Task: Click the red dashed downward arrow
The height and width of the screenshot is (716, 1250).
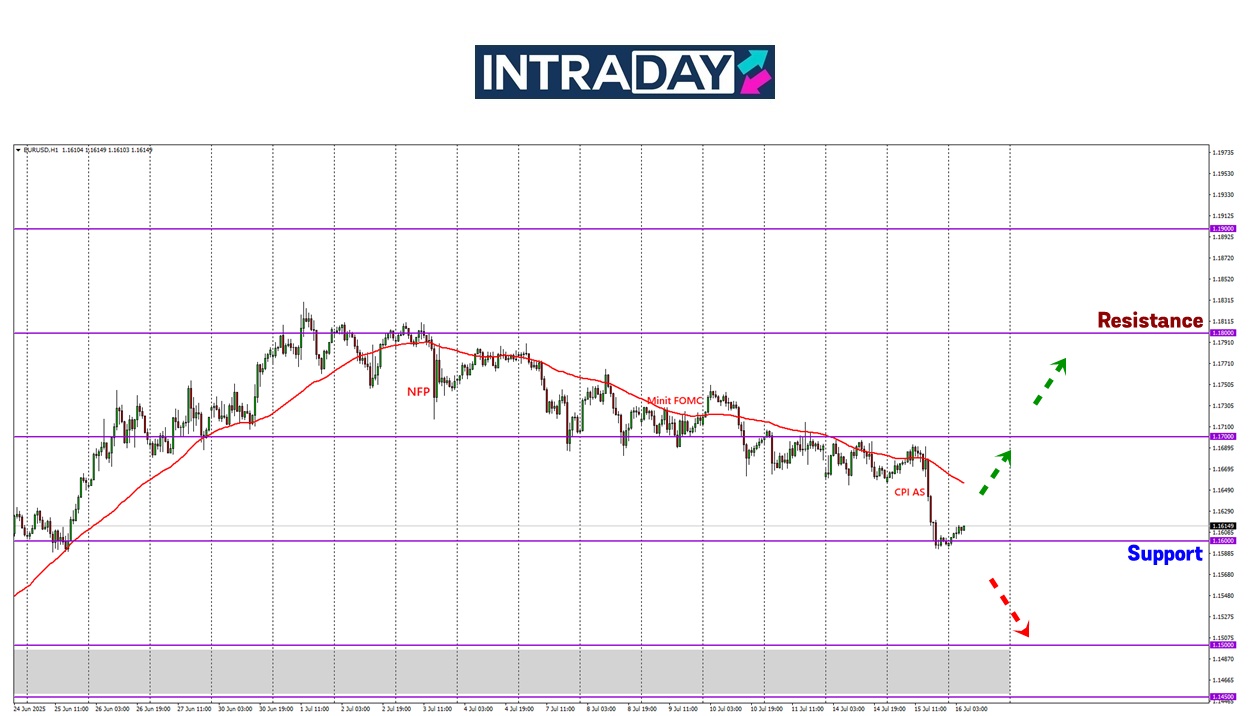Action: pos(1008,606)
